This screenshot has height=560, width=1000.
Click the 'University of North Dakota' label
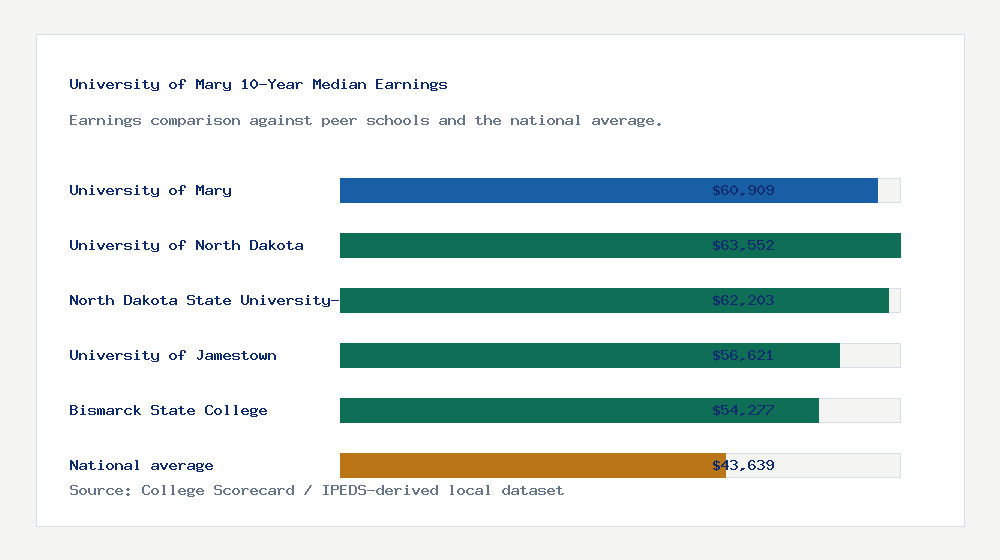click(186, 245)
